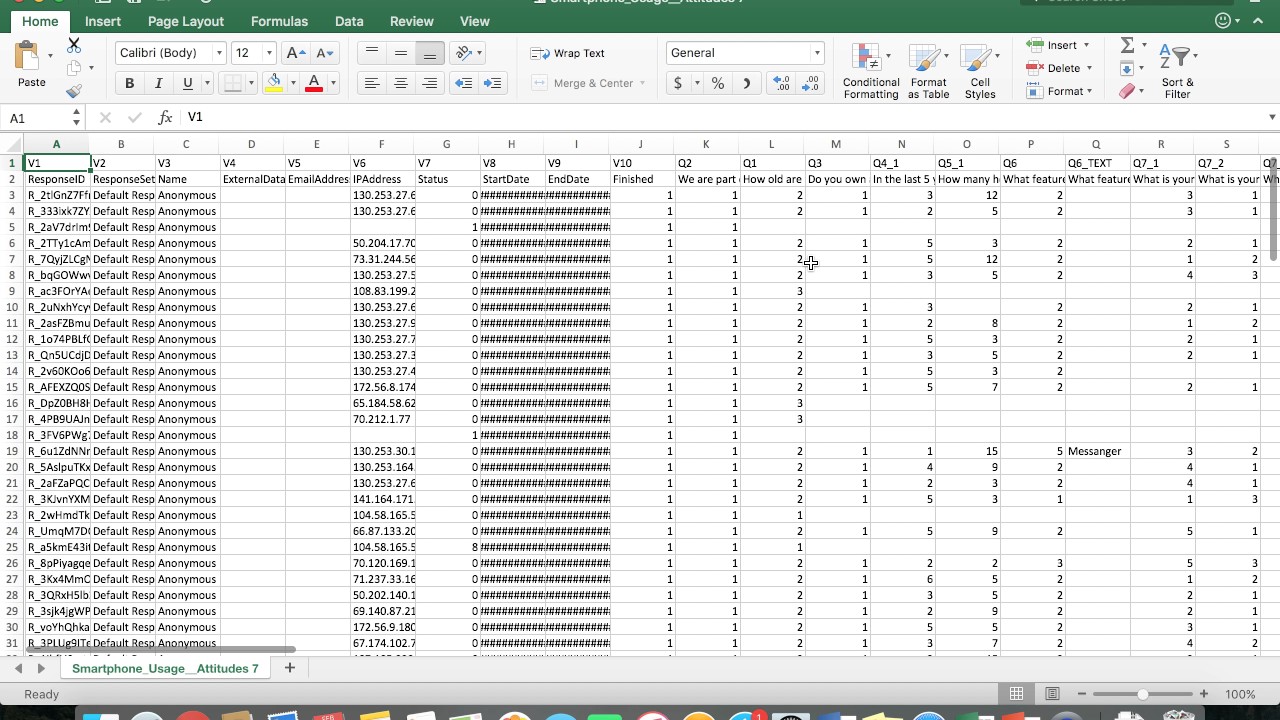Align text to bottom of cell
Viewport: 1280px width, 720px height.
(430, 53)
